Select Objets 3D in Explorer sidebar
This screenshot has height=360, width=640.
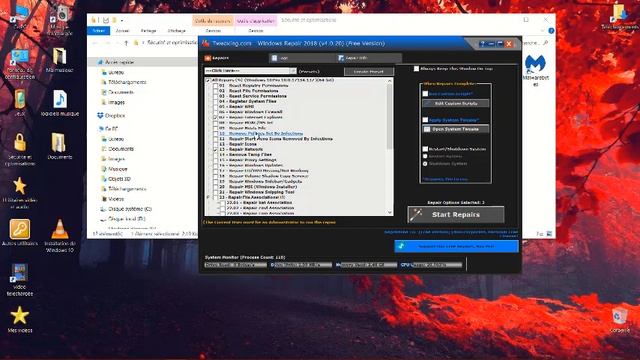116,179
